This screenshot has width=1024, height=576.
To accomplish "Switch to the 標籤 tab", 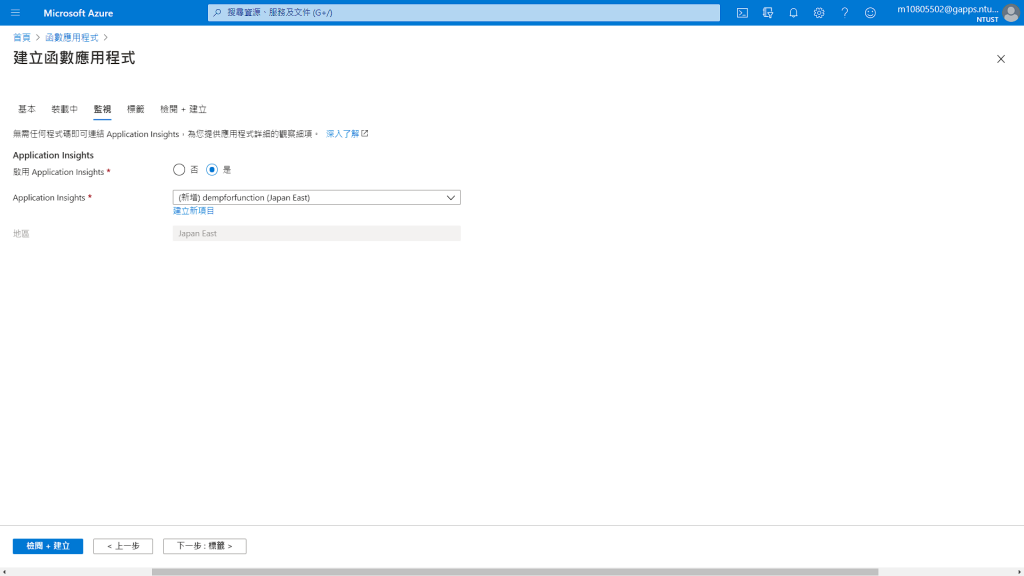I will (136, 109).
